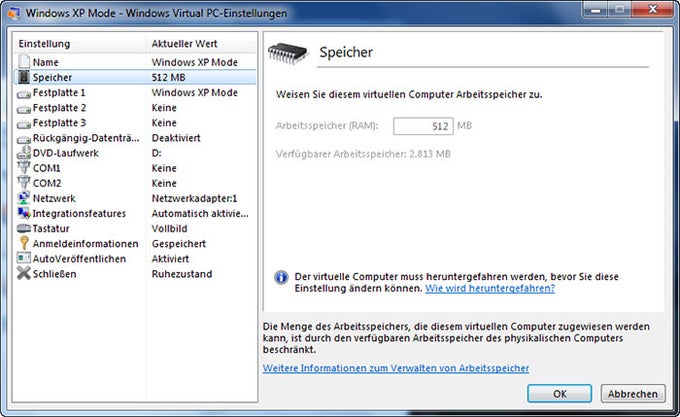Click the Schließen X icon
Screen dimensions: 680x417
click(24, 274)
